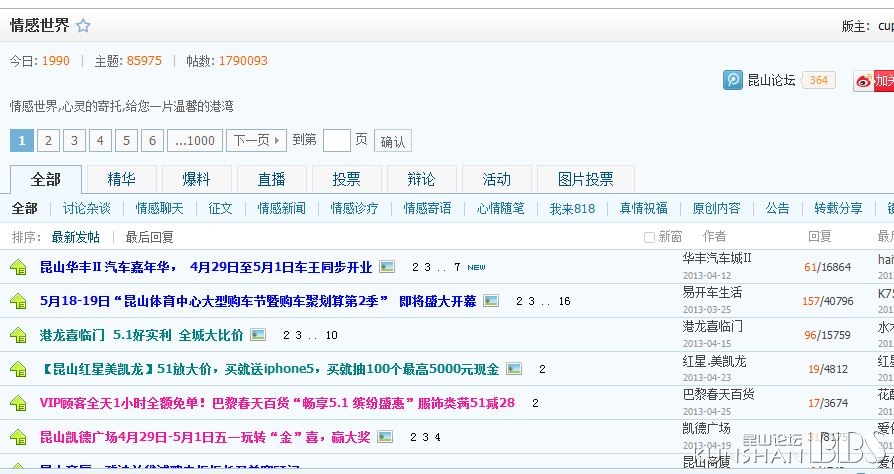This screenshot has width=894, height=474.
Task: Click the page number input box
Action: pos(336,141)
